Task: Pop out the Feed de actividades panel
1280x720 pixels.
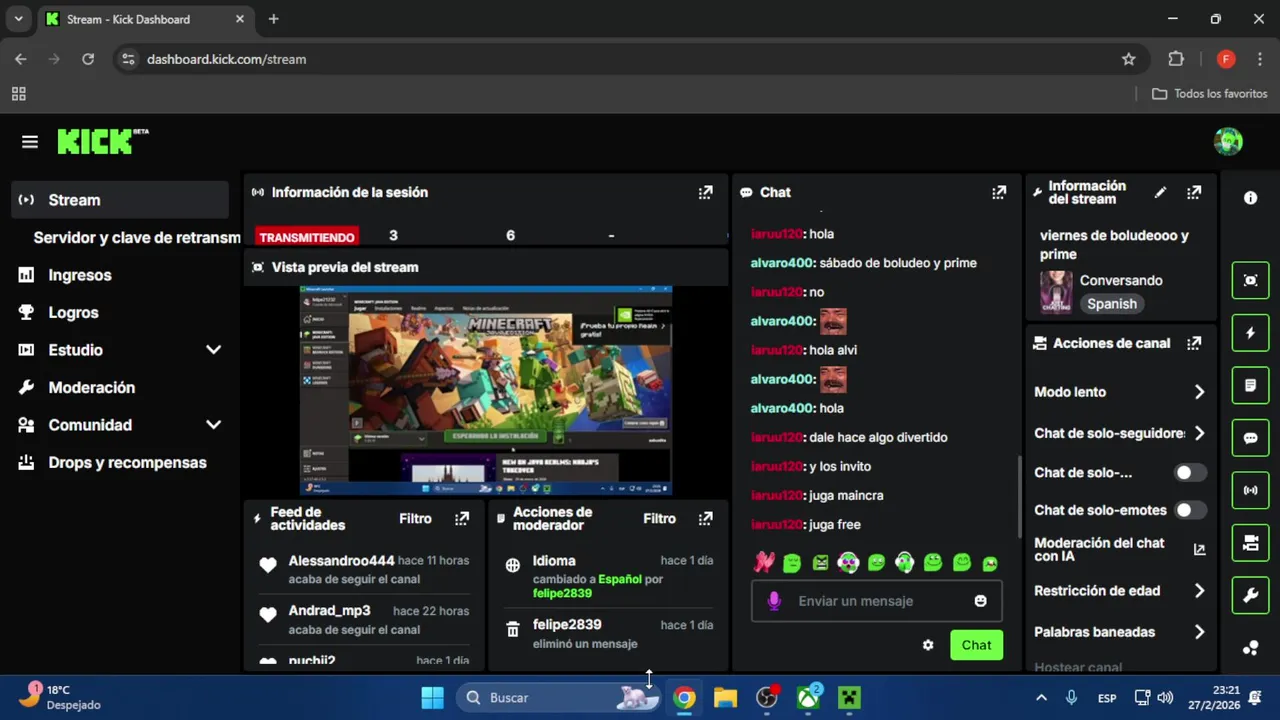Action: pos(461,518)
